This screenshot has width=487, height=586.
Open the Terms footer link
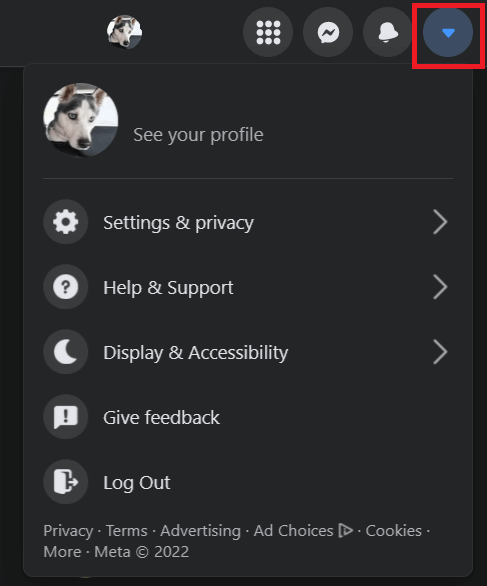click(127, 531)
